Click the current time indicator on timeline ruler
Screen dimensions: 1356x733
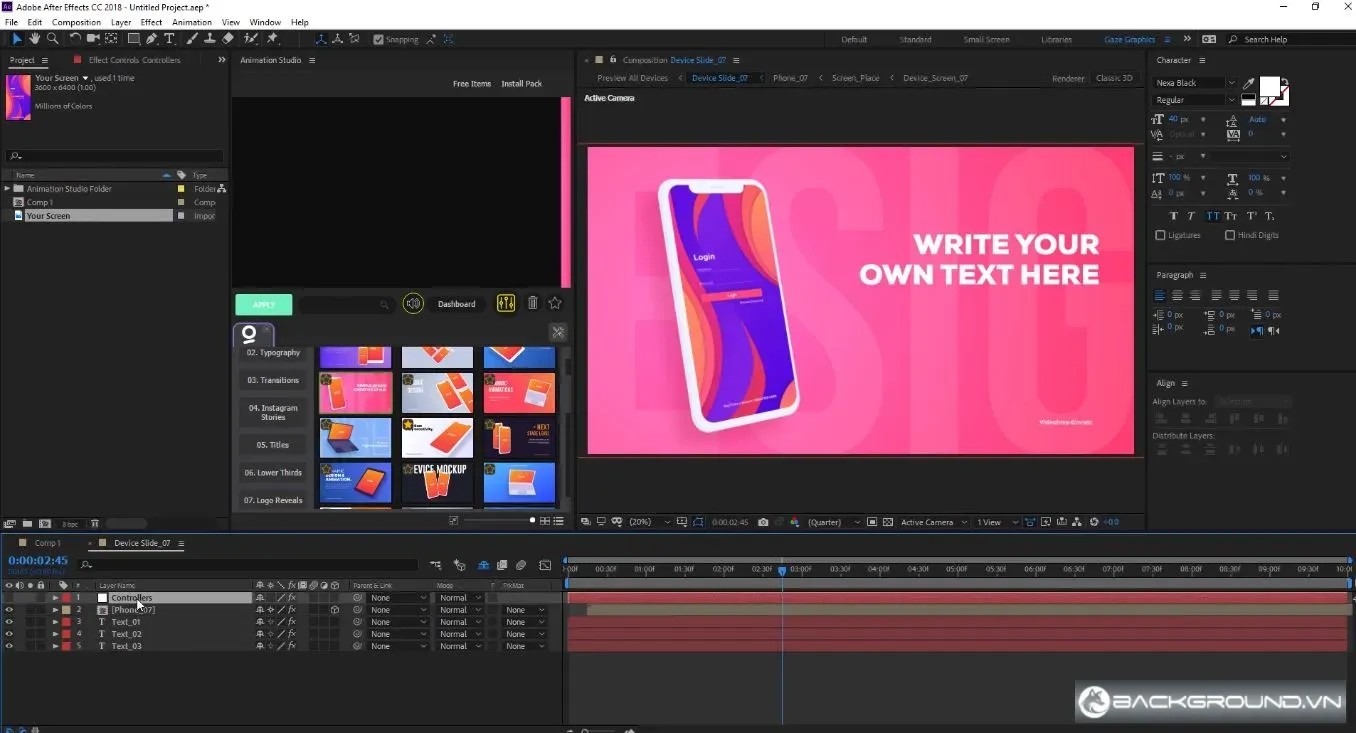[782, 570]
